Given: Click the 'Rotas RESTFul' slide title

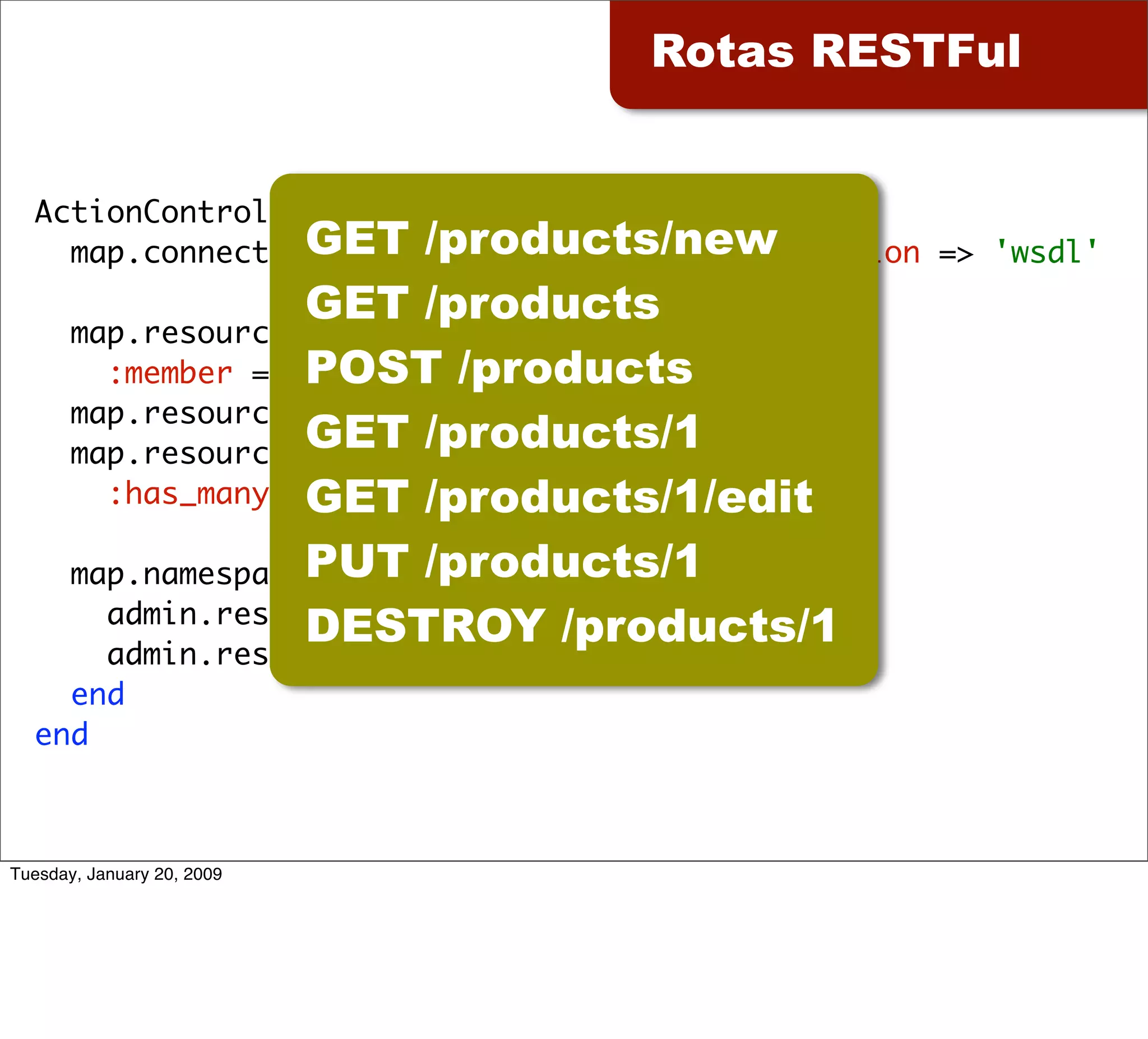Looking at the screenshot, I should click(x=835, y=51).
